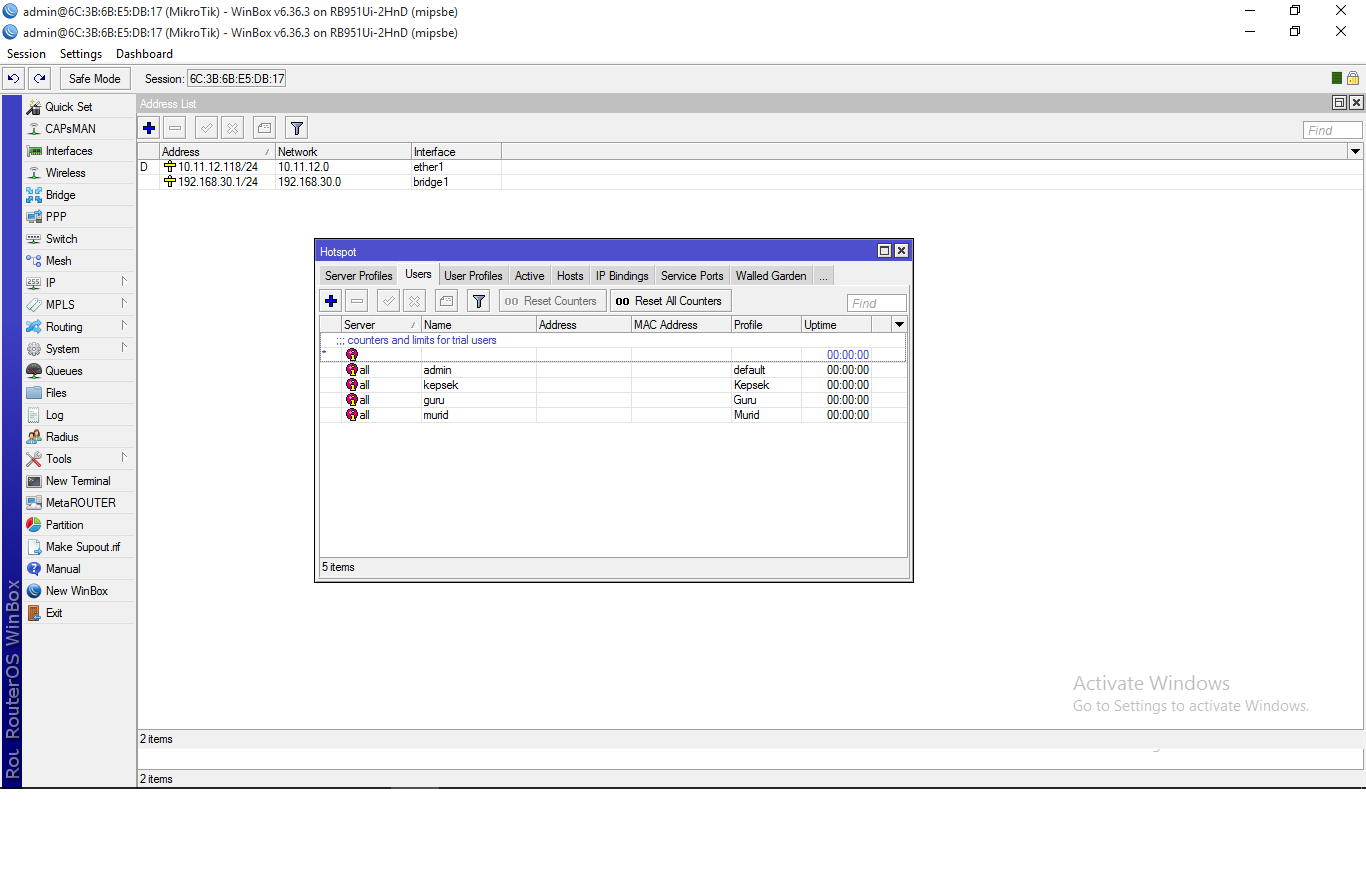The height and width of the screenshot is (870, 1366).
Task: Toggle Safe Mode button
Action: click(95, 78)
